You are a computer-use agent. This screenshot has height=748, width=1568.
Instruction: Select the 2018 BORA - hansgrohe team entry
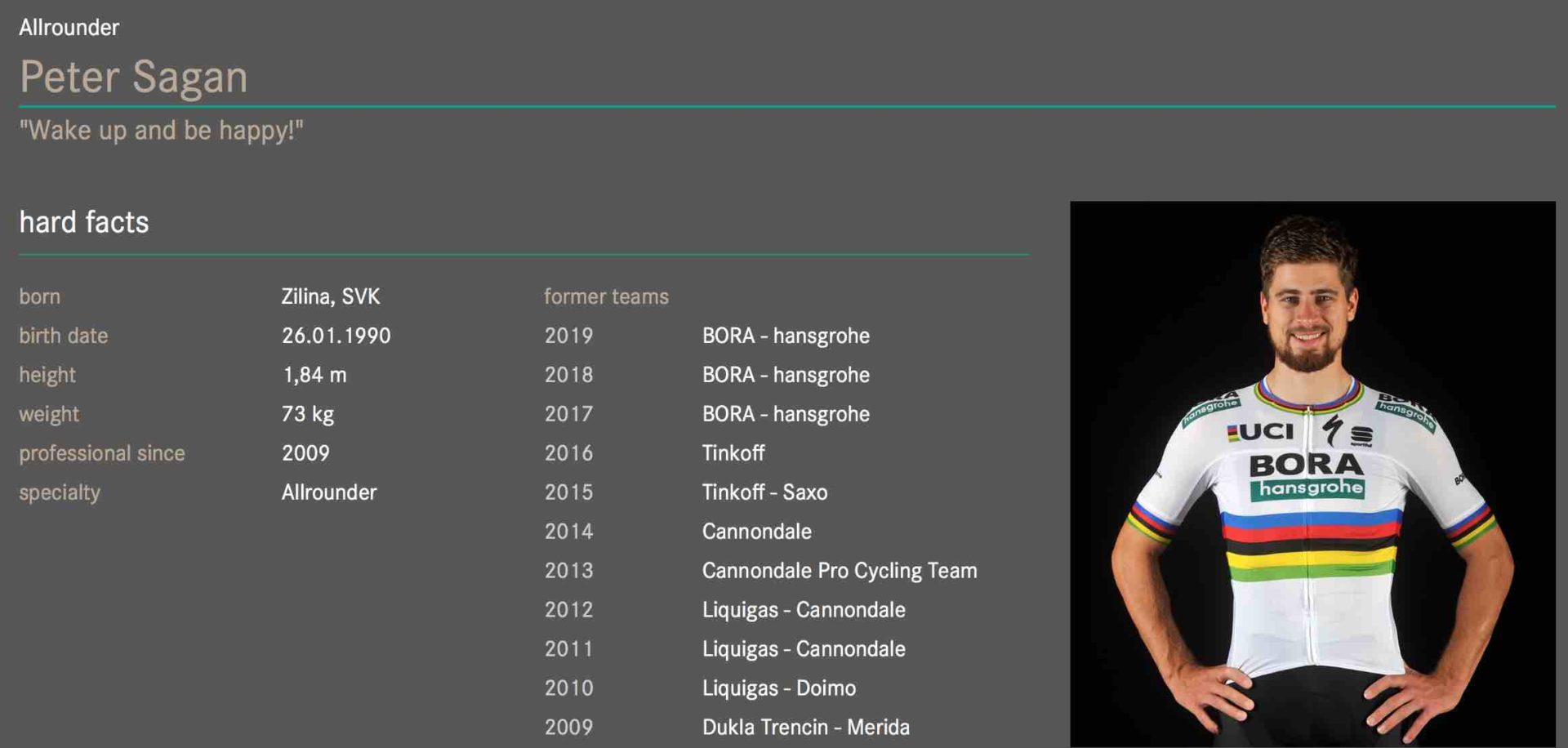coord(785,375)
